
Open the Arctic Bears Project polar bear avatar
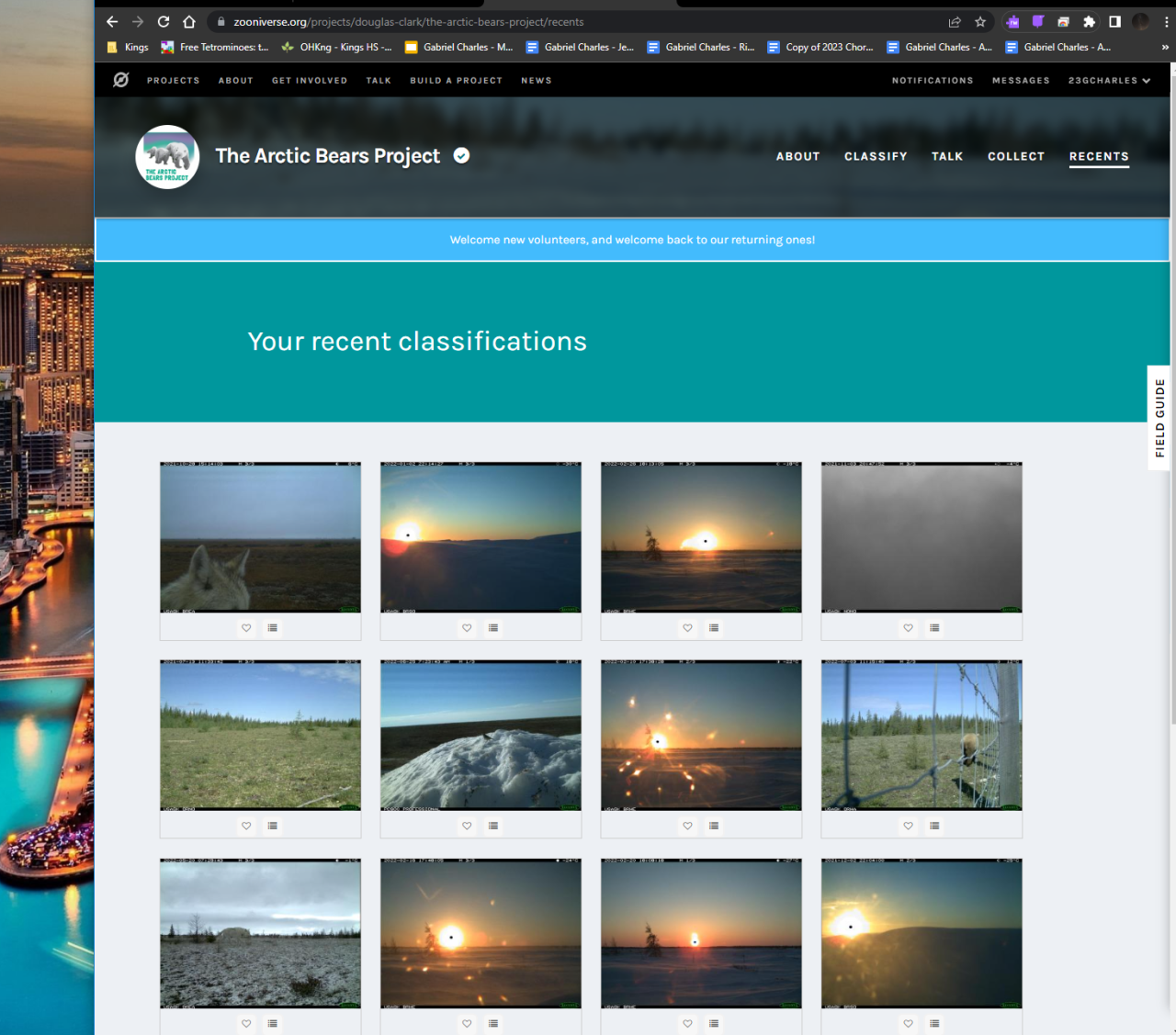tap(167, 157)
